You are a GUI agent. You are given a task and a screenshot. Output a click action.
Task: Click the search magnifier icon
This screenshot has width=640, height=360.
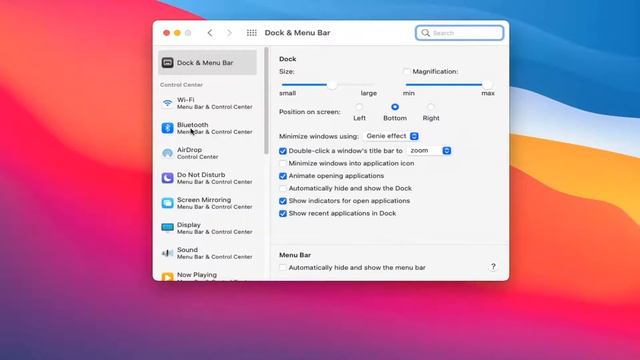point(425,33)
